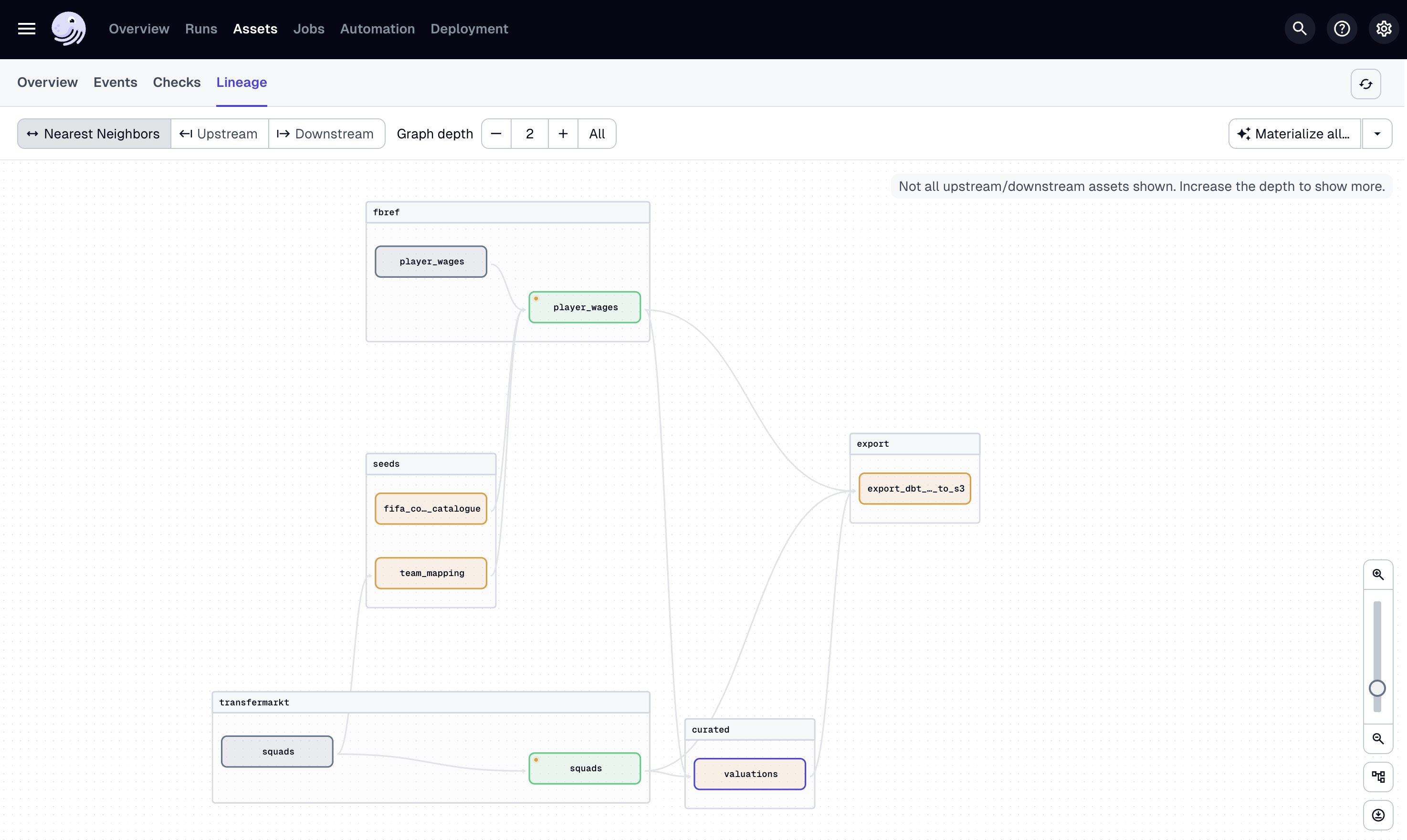Go to Runs in top navigation
Screen dimensions: 1407x840
click(201, 29)
